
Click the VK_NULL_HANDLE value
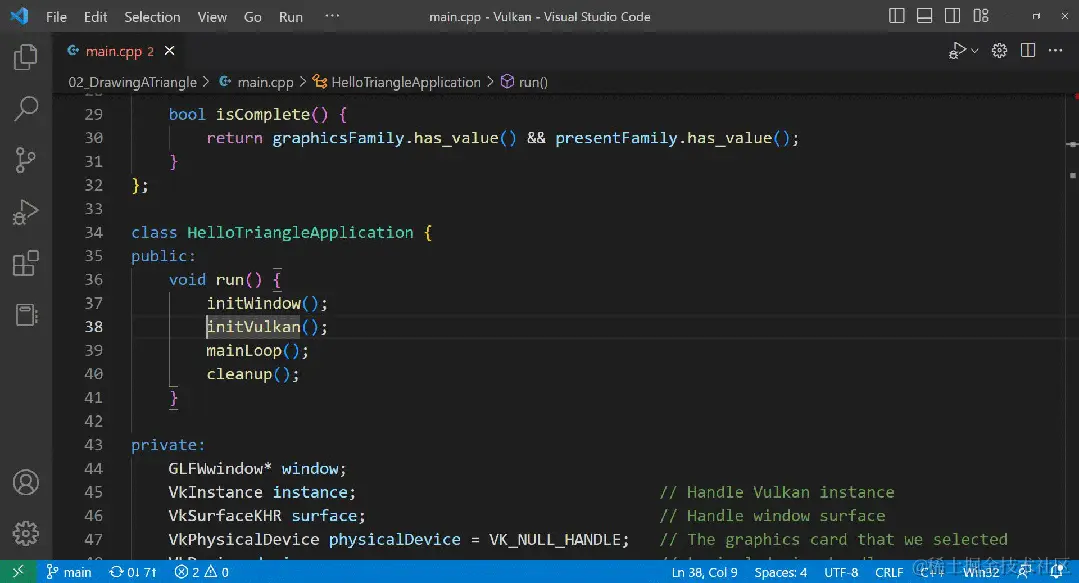[554, 540]
